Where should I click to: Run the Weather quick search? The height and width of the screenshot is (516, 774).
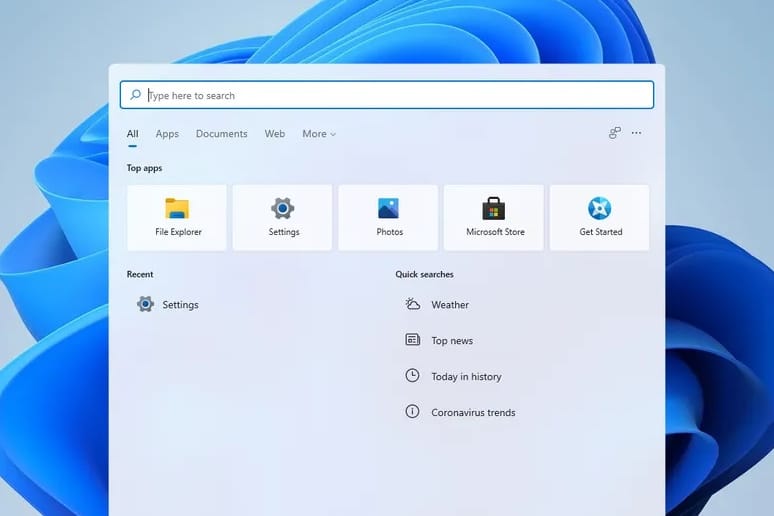(x=450, y=305)
